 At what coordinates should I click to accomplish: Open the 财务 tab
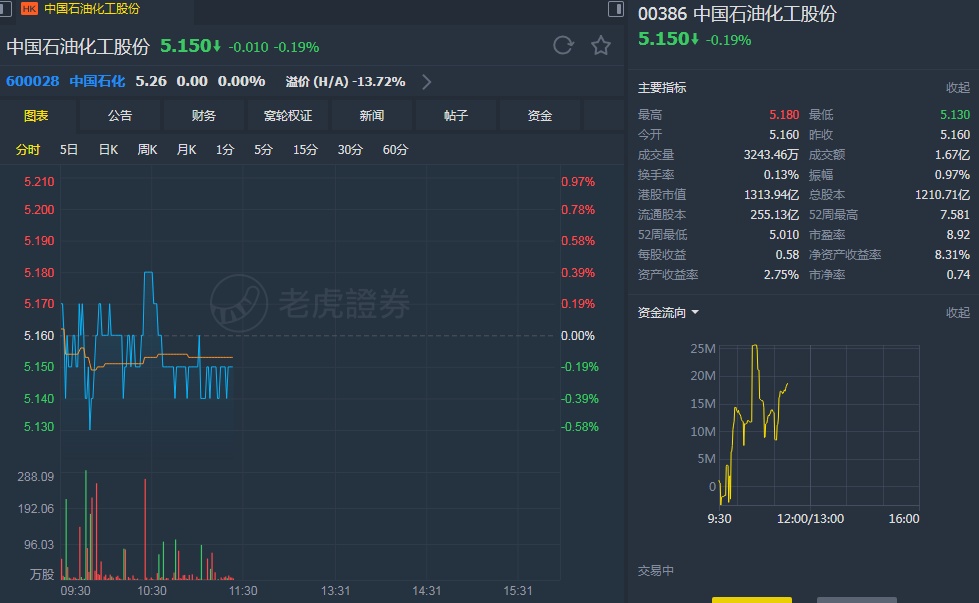coord(204,115)
